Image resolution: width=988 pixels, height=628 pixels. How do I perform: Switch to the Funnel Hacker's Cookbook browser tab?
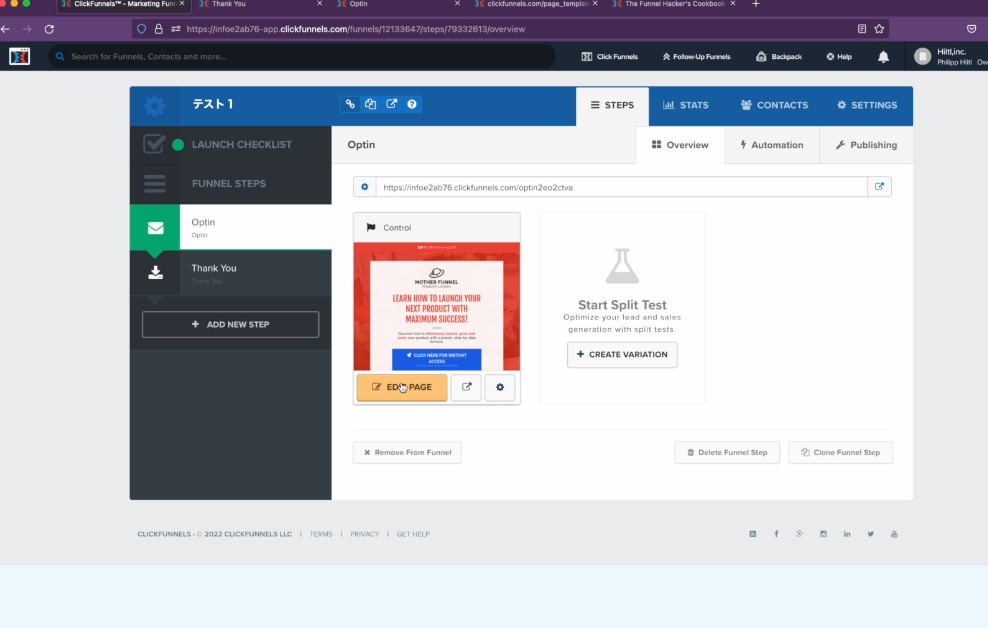pyautogui.click(x=674, y=4)
